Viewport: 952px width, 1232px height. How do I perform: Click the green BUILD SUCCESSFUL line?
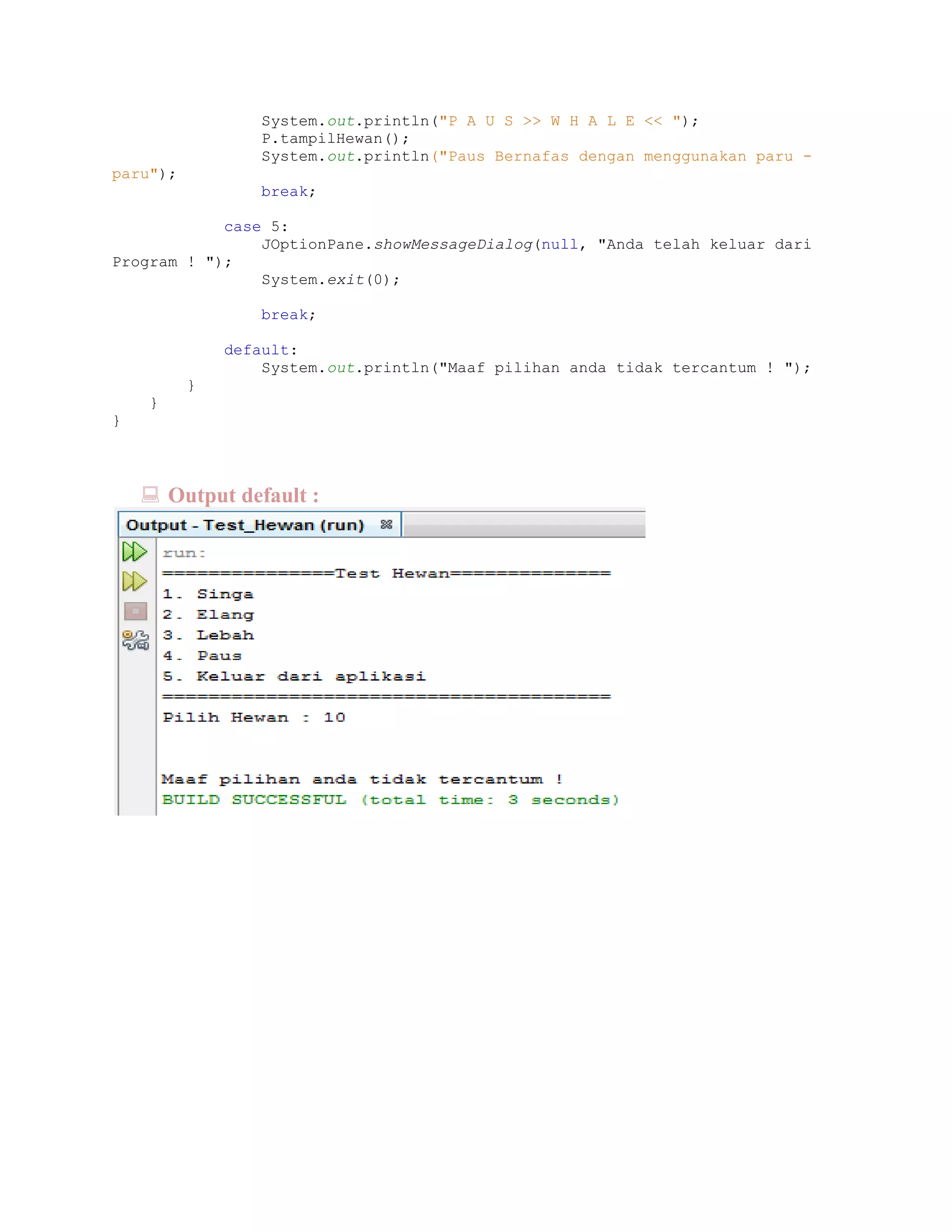coord(390,800)
